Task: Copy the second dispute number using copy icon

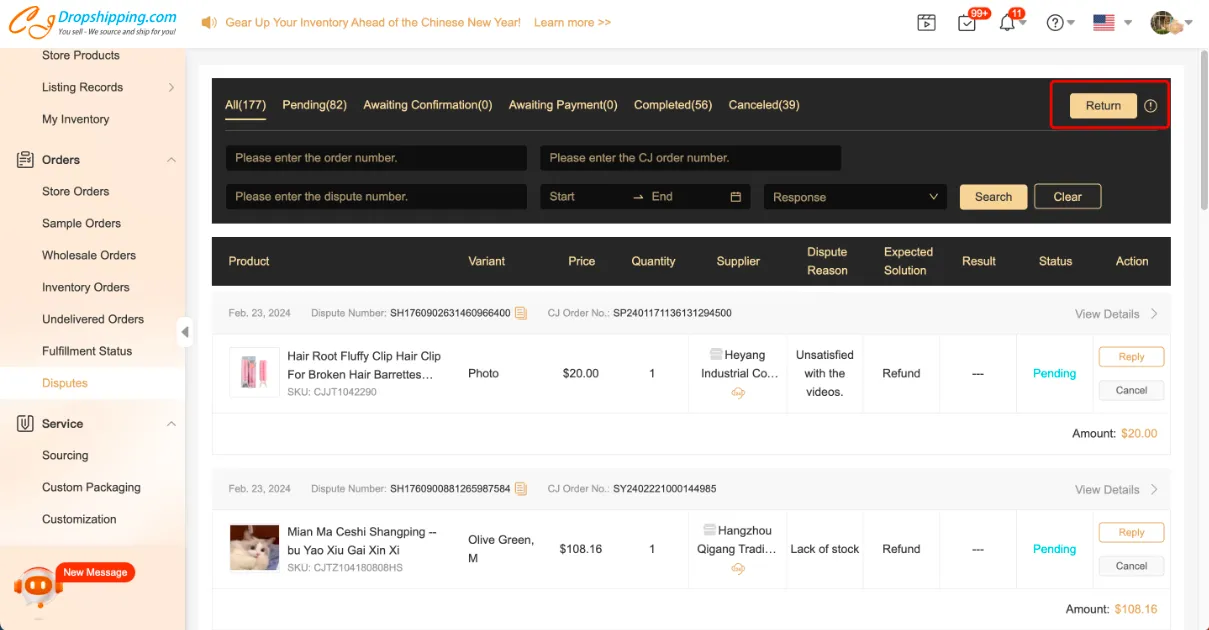Action: 521,489
